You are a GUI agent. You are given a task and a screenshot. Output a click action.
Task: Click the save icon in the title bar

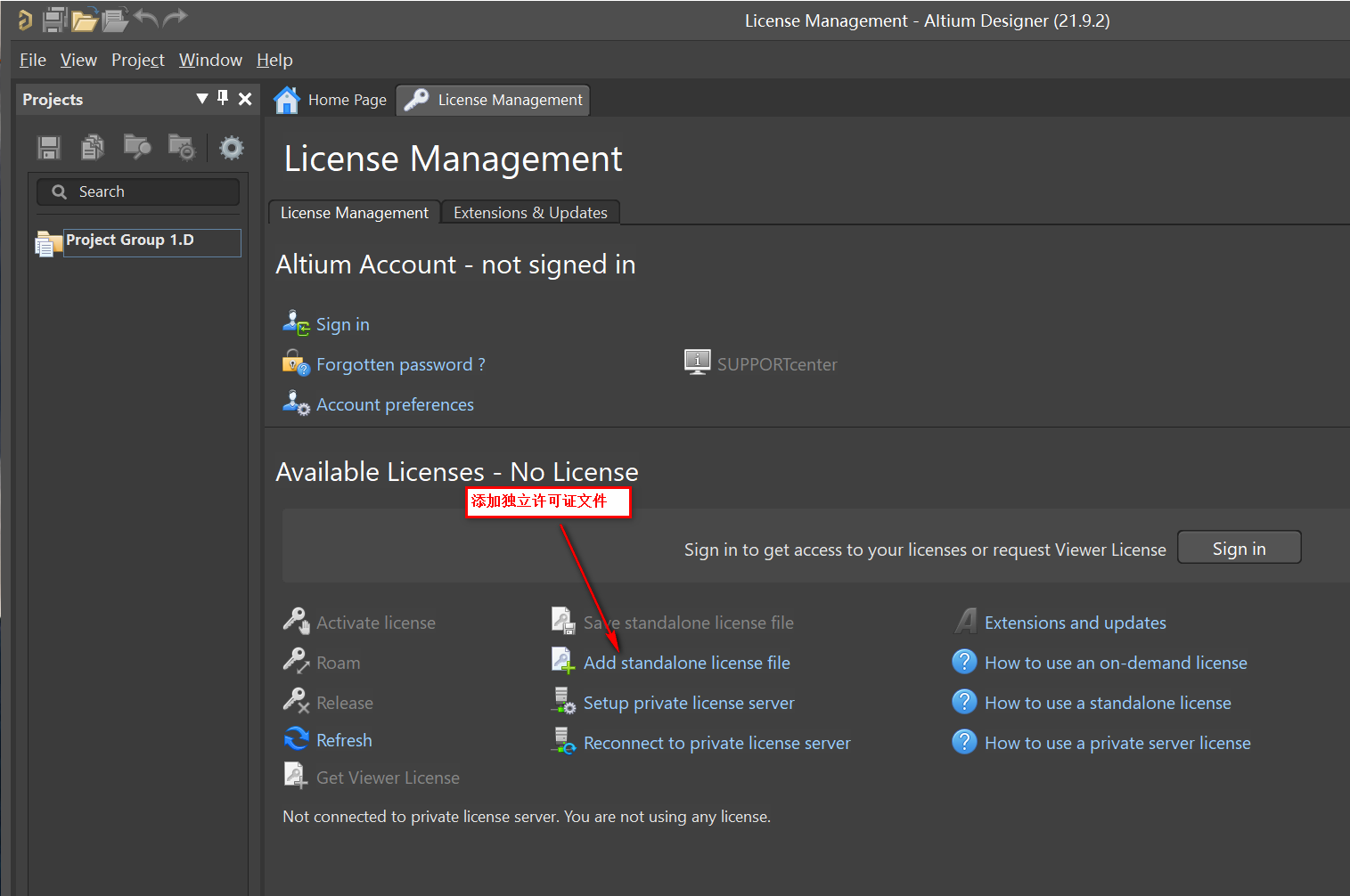pyautogui.click(x=55, y=19)
